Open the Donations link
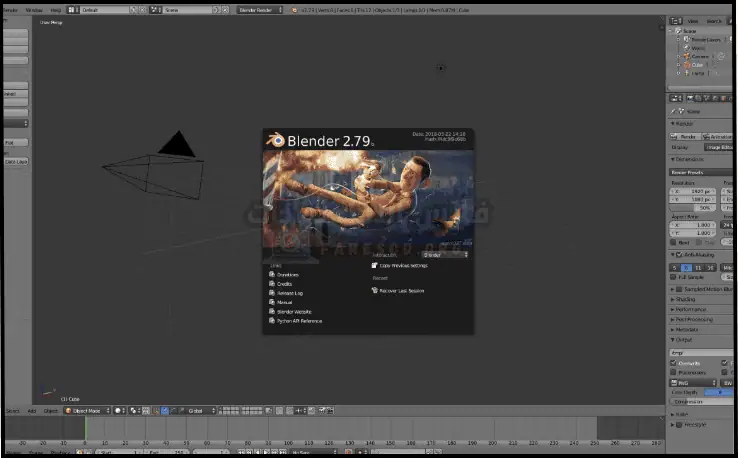The height and width of the screenshot is (458, 738). 288,274
